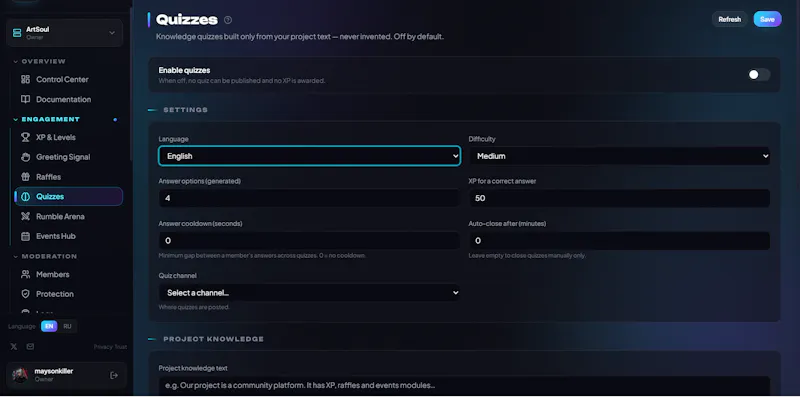Collapse the Moderation sidebar section
Image resolution: width=800 pixels, height=397 pixels.
45,256
